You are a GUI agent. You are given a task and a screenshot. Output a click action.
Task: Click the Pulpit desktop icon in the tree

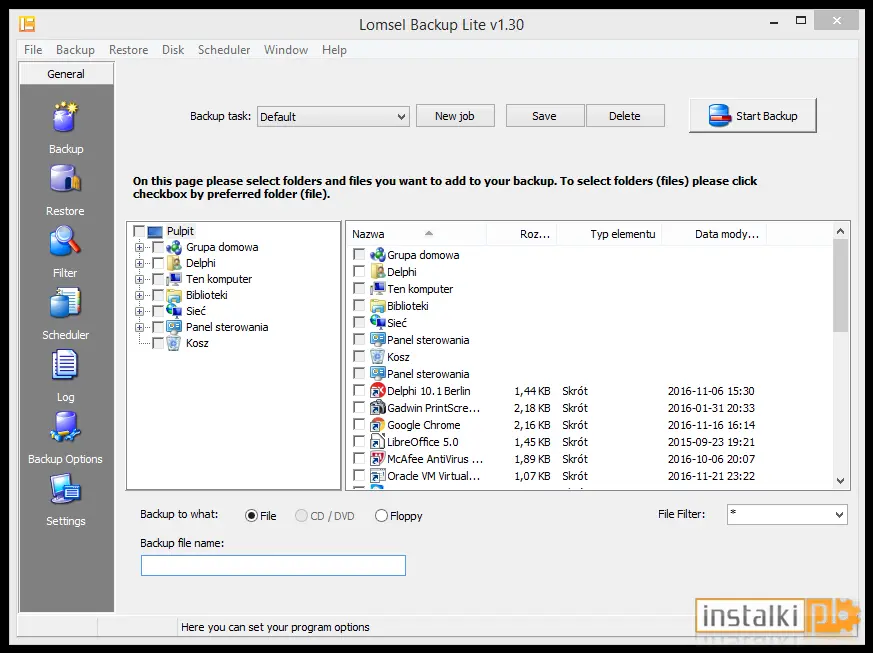[x=155, y=232]
